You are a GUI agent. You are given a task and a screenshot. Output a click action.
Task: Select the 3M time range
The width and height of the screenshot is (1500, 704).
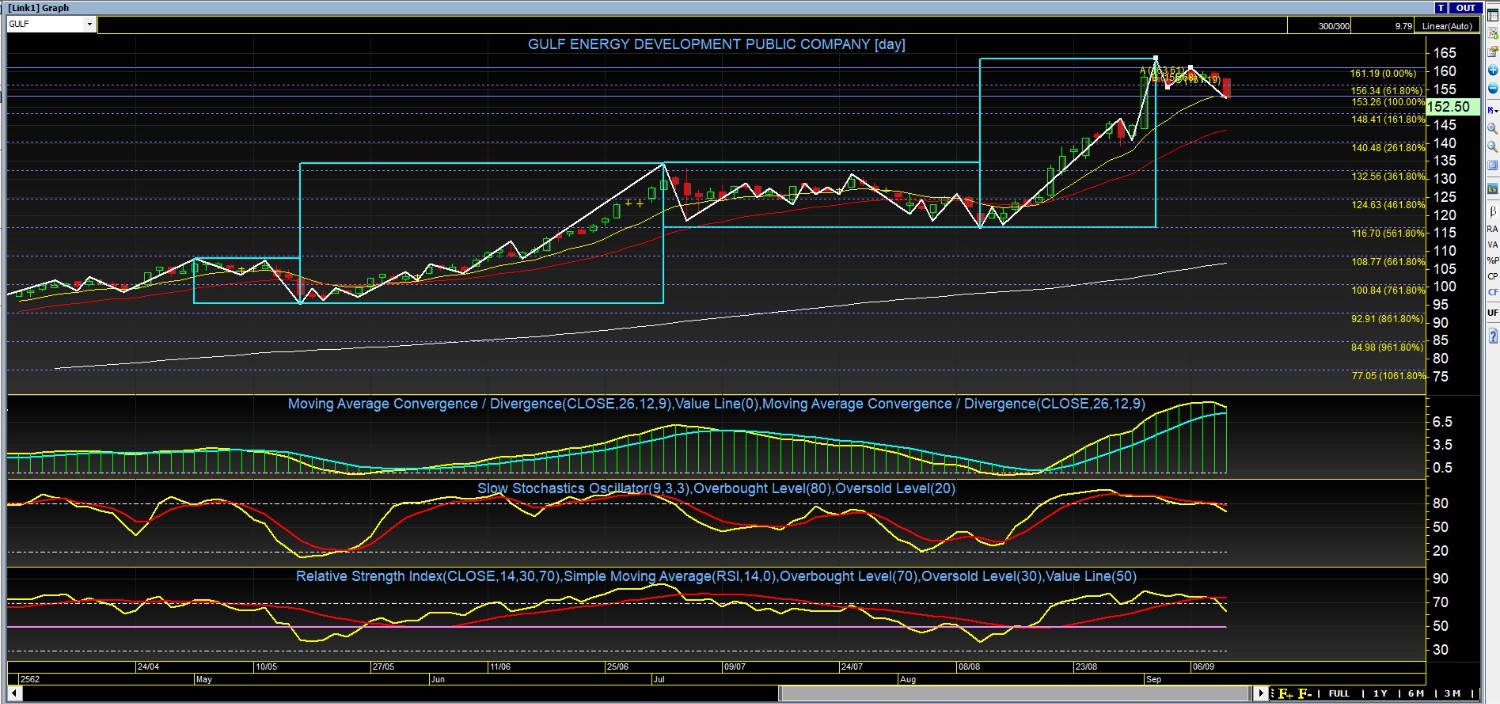[x=1452, y=693]
